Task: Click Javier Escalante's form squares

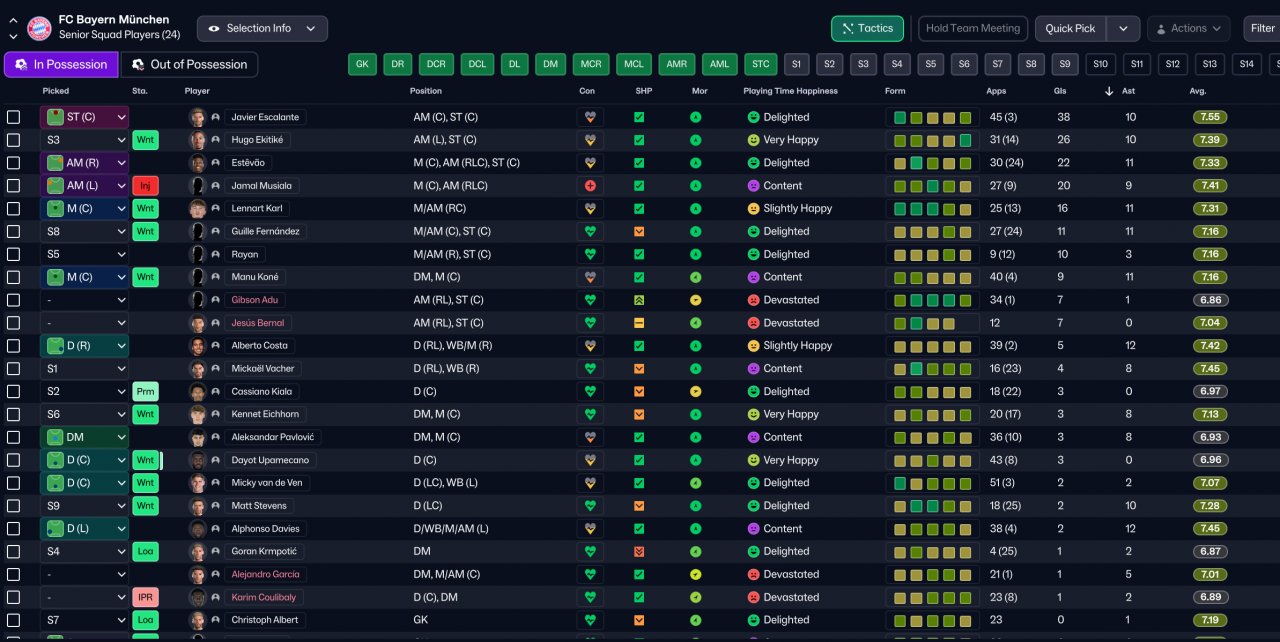Action: click(932, 117)
